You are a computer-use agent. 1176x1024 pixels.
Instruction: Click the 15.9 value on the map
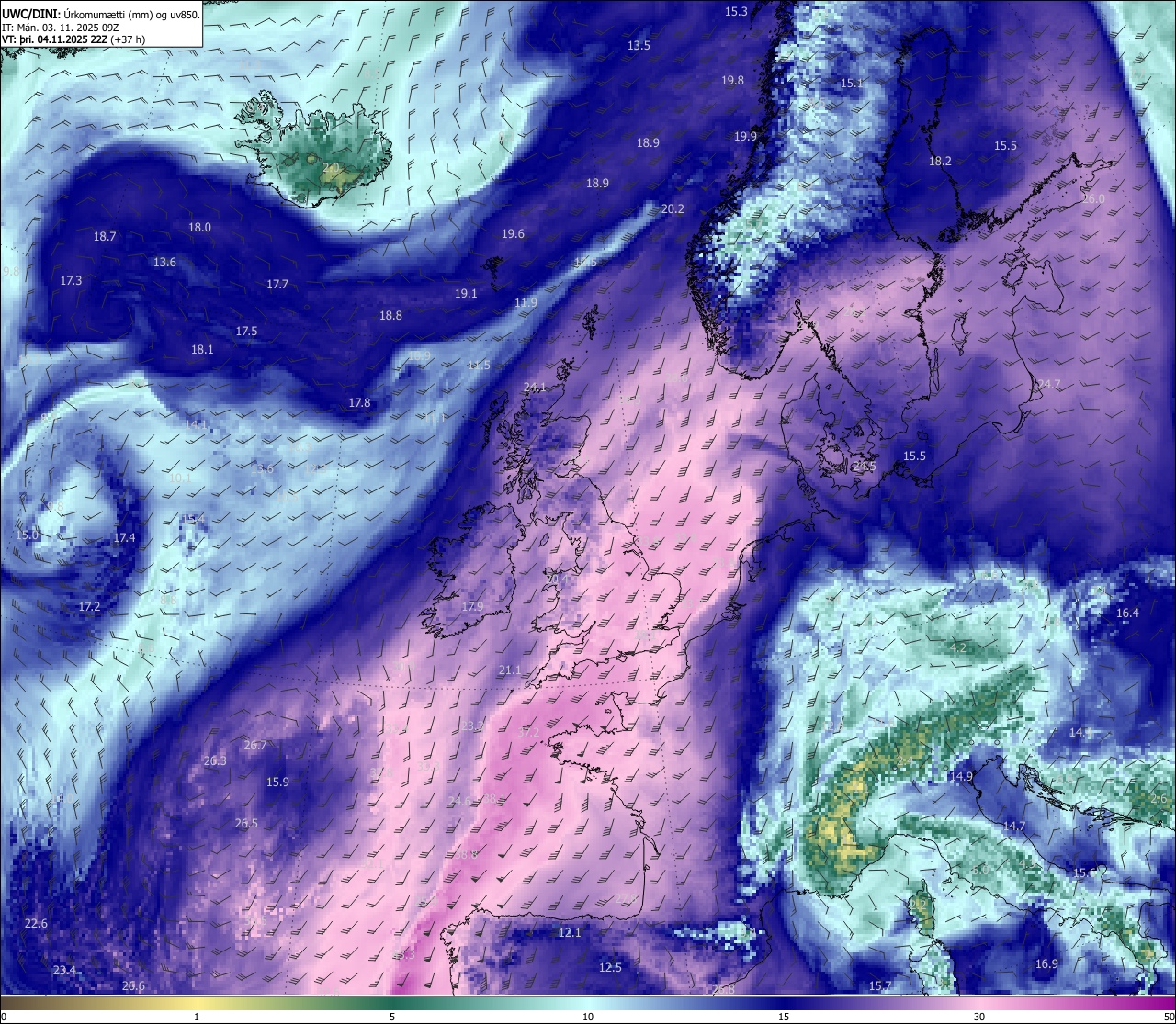[x=277, y=782]
